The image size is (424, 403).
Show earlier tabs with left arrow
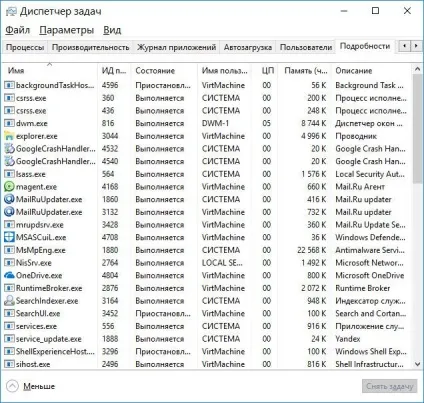(x=405, y=46)
